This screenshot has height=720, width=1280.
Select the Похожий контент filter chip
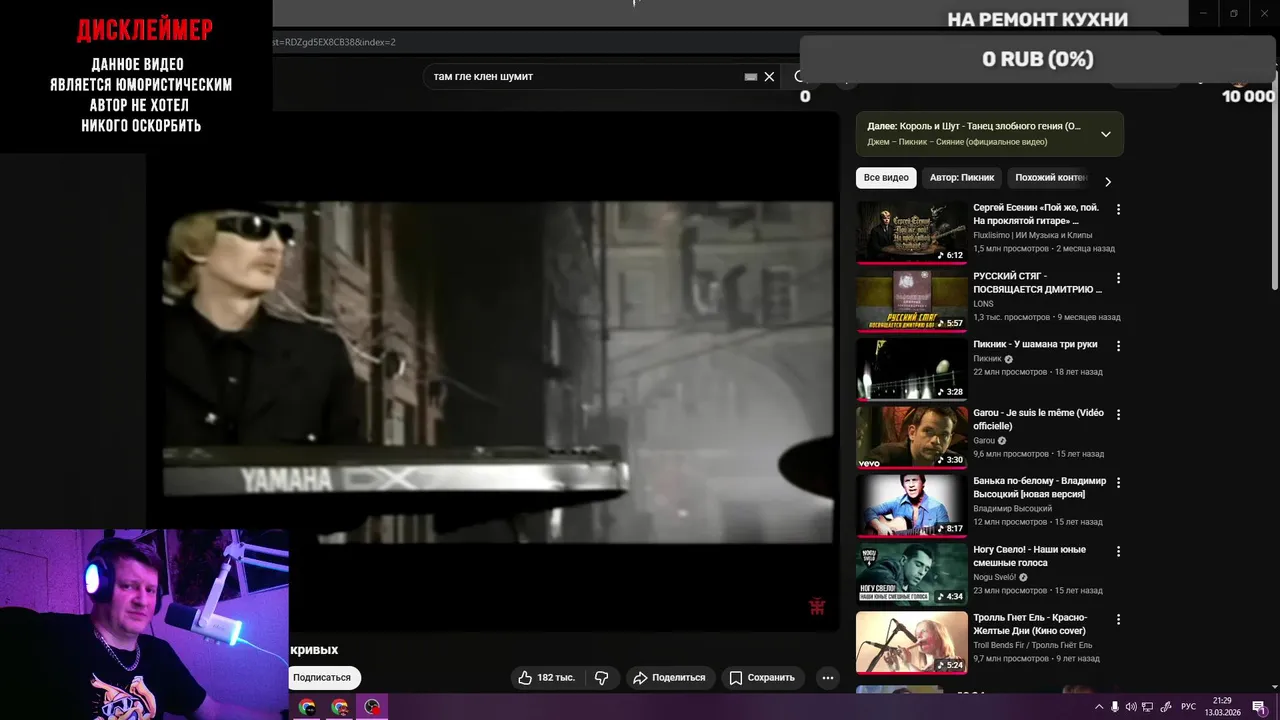pos(1050,178)
